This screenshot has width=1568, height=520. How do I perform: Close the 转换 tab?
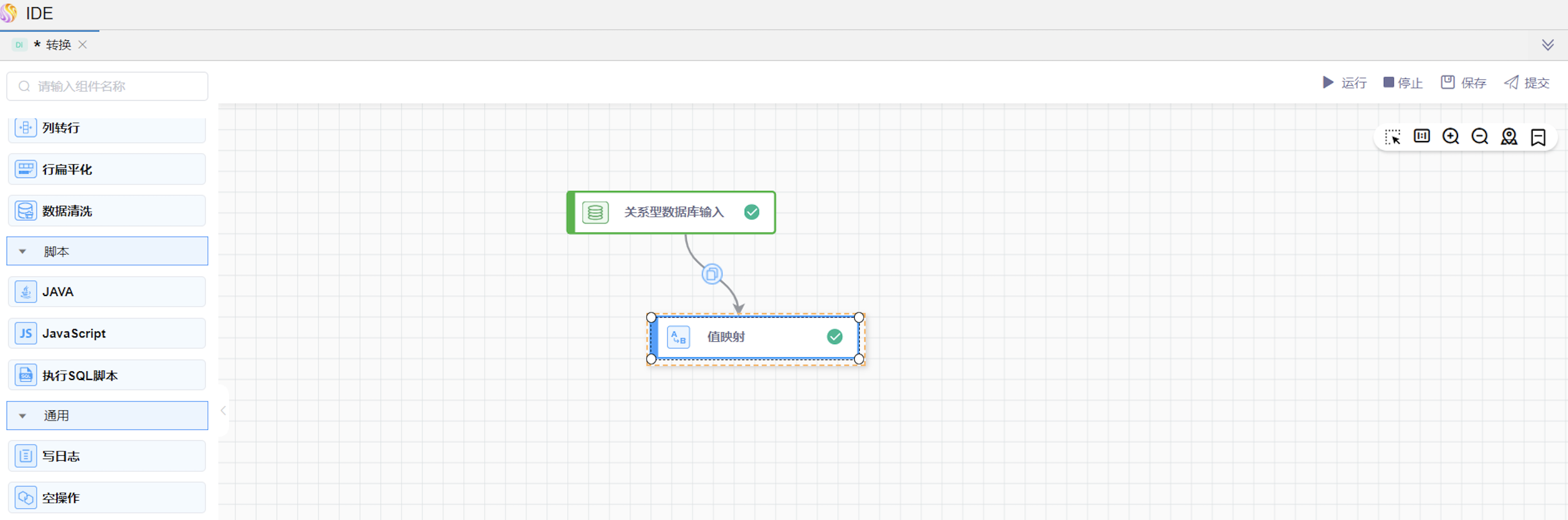point(83,45)
